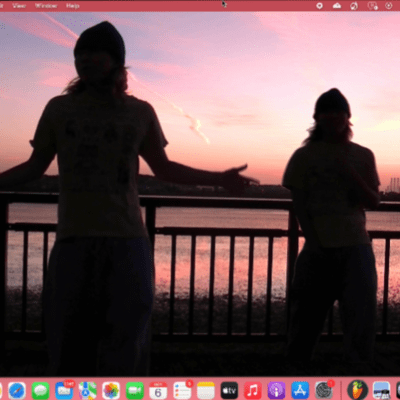The width and height of the screenshot is (400, 400).
Task: Open the Apple TV app
Action: pos(229,390)
